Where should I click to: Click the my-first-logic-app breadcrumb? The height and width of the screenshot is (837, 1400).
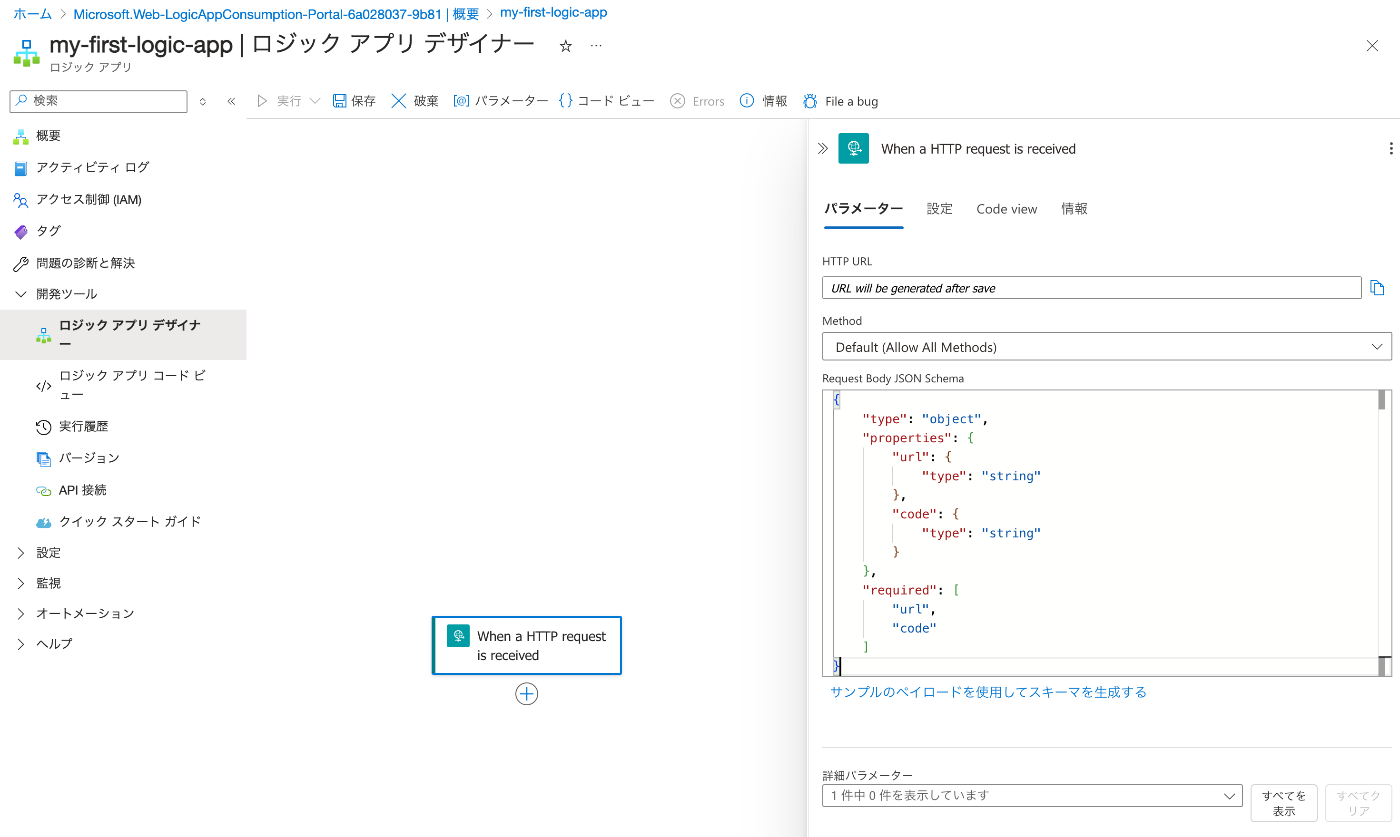pyautogui.click(x=554, y=13)
